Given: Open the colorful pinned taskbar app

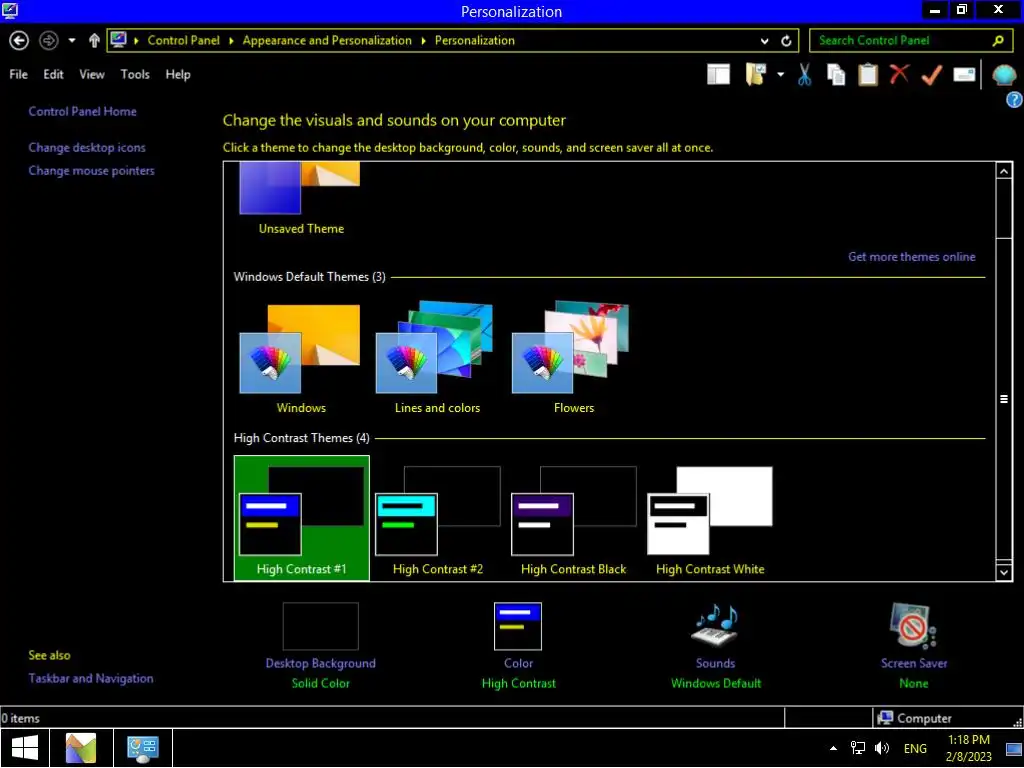Looking at the screenshot, I should 81,748.
